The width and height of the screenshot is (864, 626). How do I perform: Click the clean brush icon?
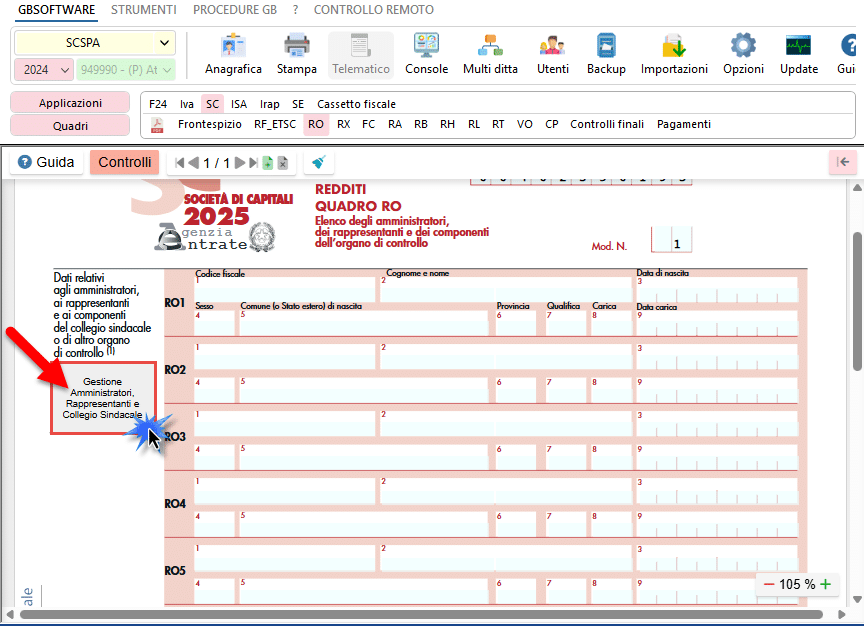tap(318, 163)
